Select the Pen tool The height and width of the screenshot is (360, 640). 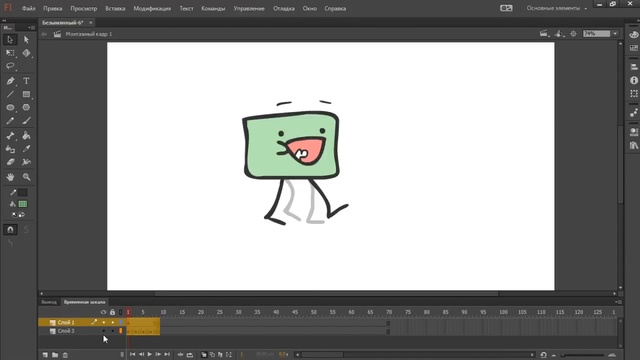(10, 81)
